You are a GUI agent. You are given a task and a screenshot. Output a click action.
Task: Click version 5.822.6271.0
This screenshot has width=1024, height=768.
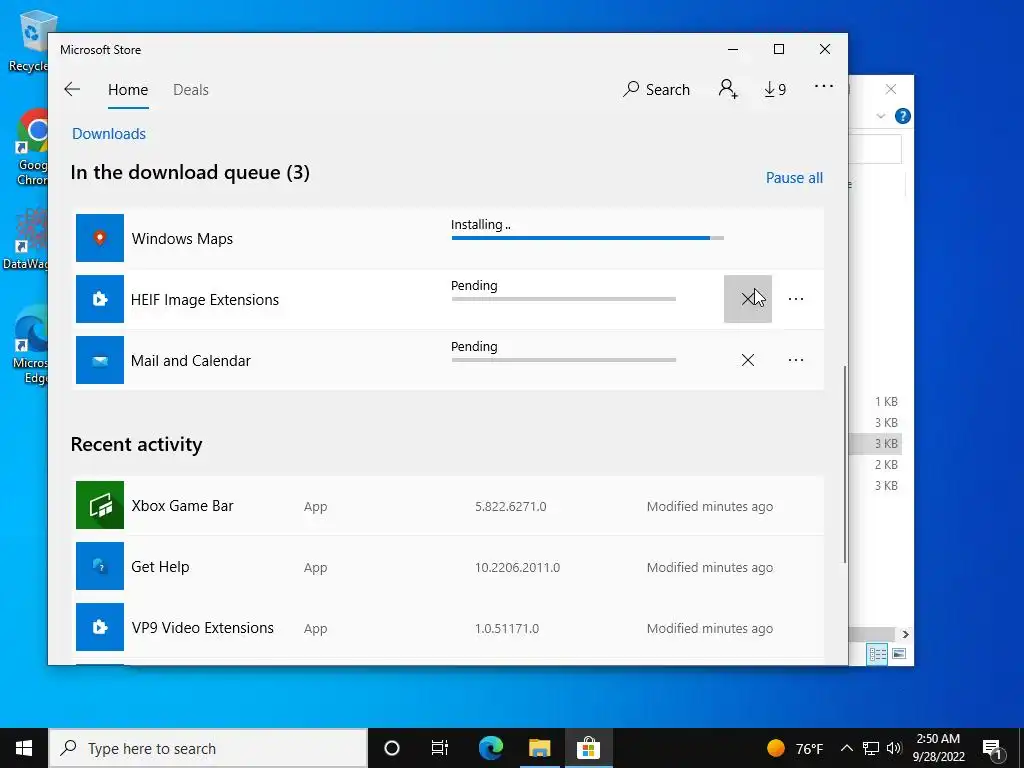[x=511, y=506]
